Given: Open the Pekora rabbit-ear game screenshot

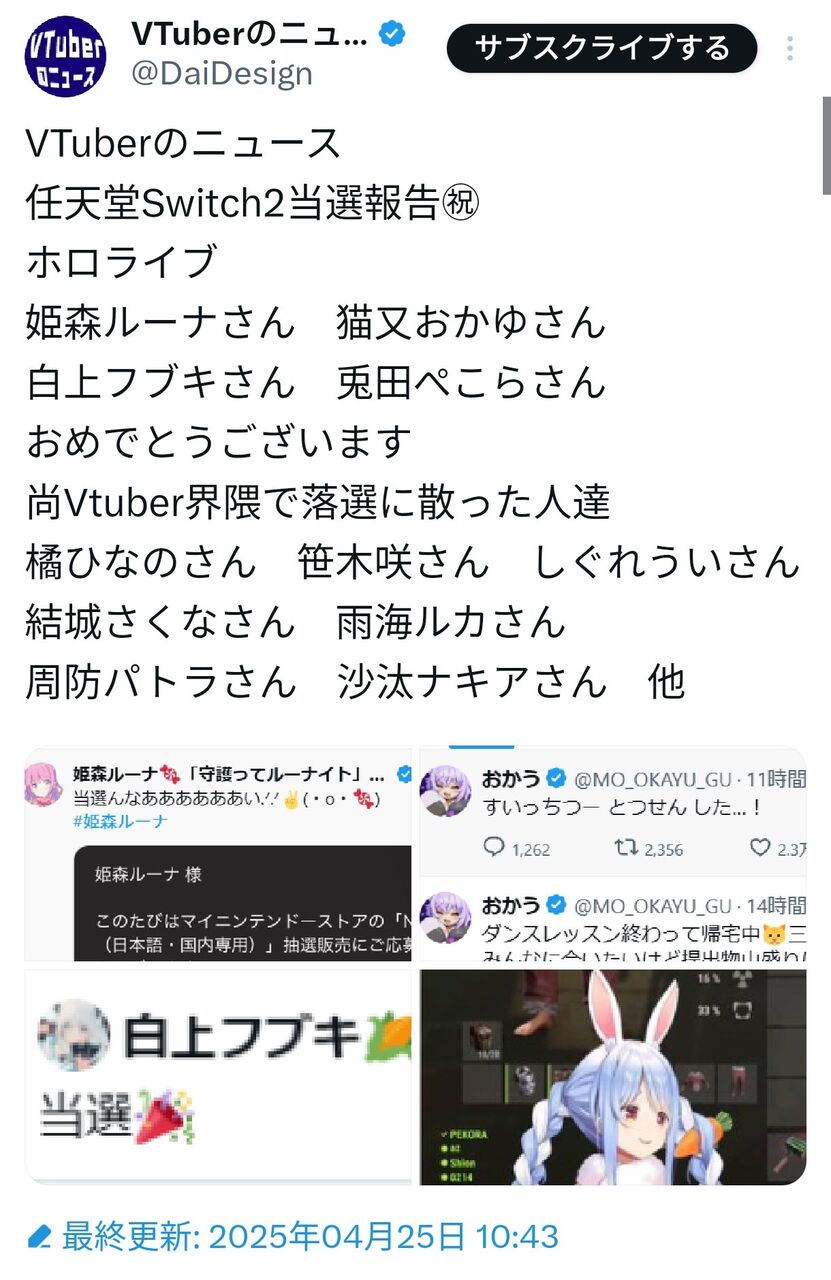Looking at the screenshot, I should click(x=613, y=1077).
